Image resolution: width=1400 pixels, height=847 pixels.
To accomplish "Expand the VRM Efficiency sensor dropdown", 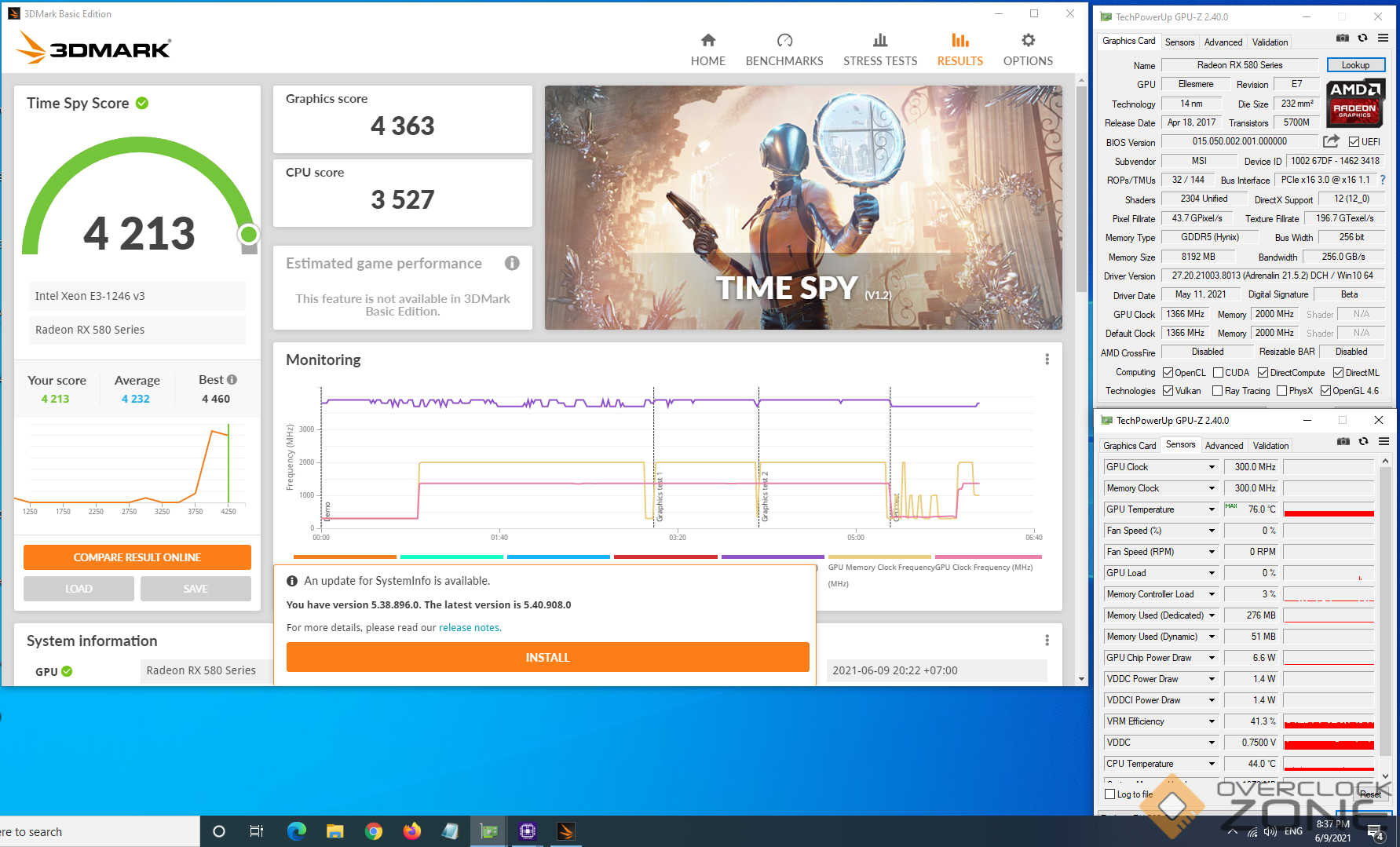I will (x=1212, y=721).
